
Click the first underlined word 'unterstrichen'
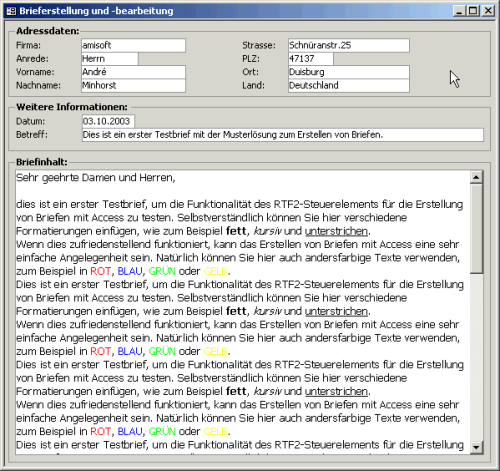pyautogui.click(x=336, y=231)
